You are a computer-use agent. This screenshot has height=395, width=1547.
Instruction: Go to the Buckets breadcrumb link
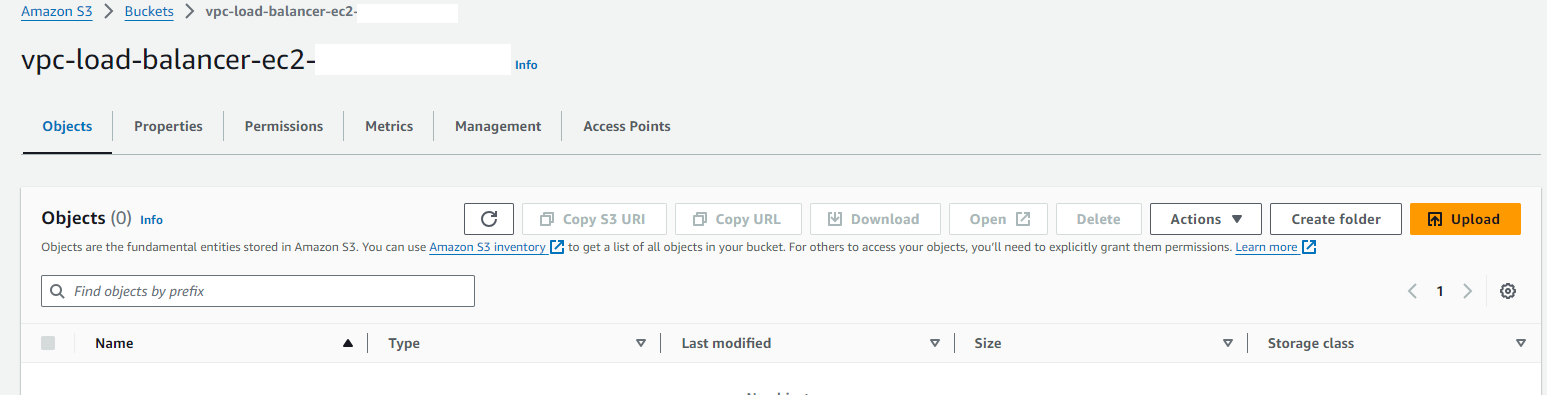[149, 12]
